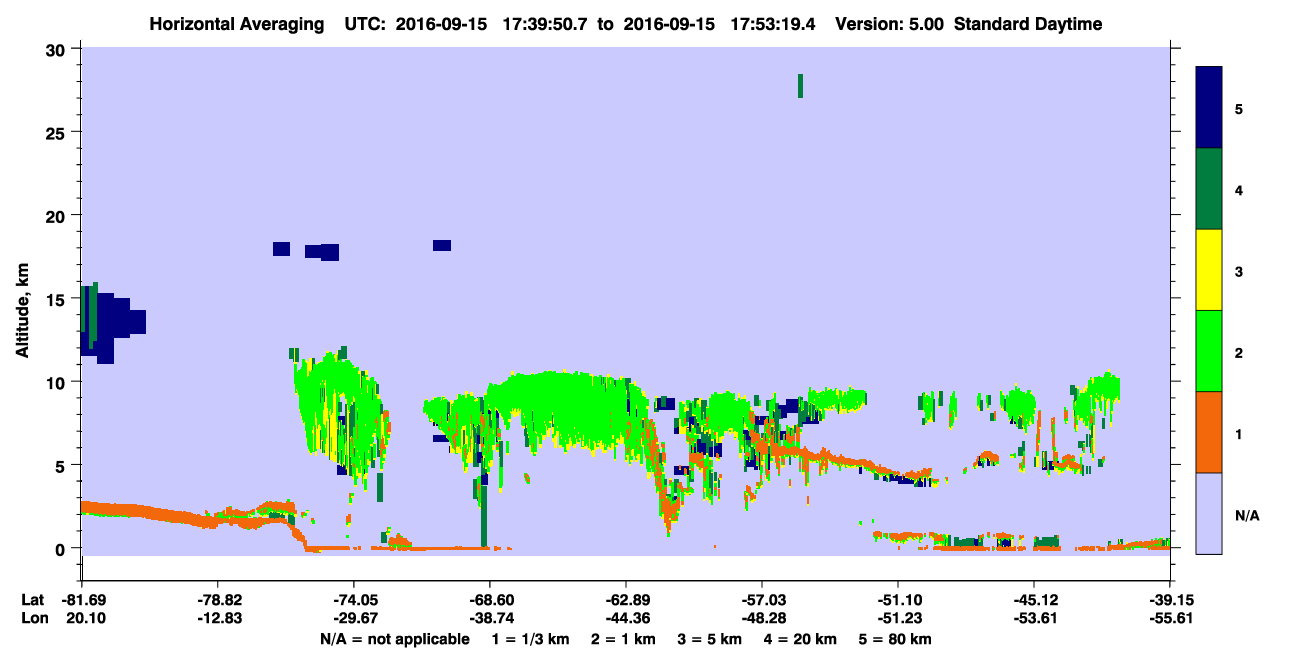
Task: Click legend text '4 = 20 km'
Action: pyautogui.click(x=801, y=639)
